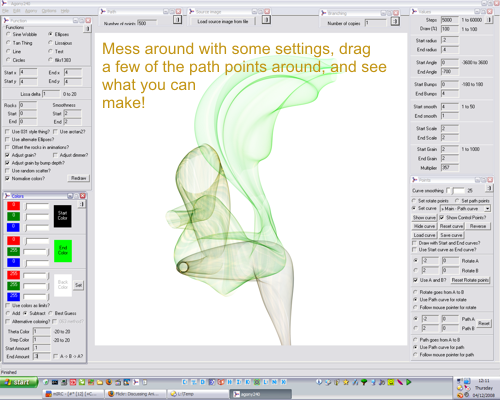This screenshot has height=400, width=500.
Task: Click the Steps input field
Action: [450, 20]
